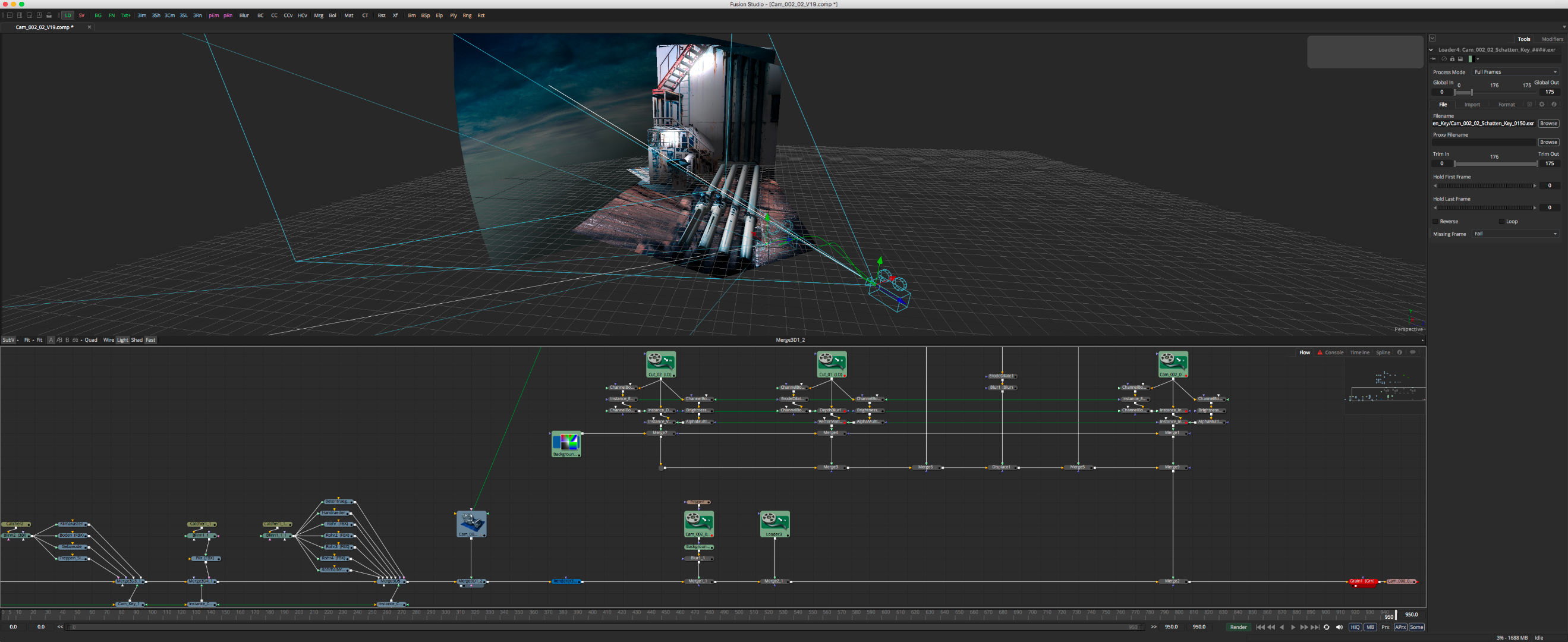Viewport: 1568px width, 642px height.
Task: Select the Merge (Mrg) toolbar tool
Action: [x=319, y=16]
